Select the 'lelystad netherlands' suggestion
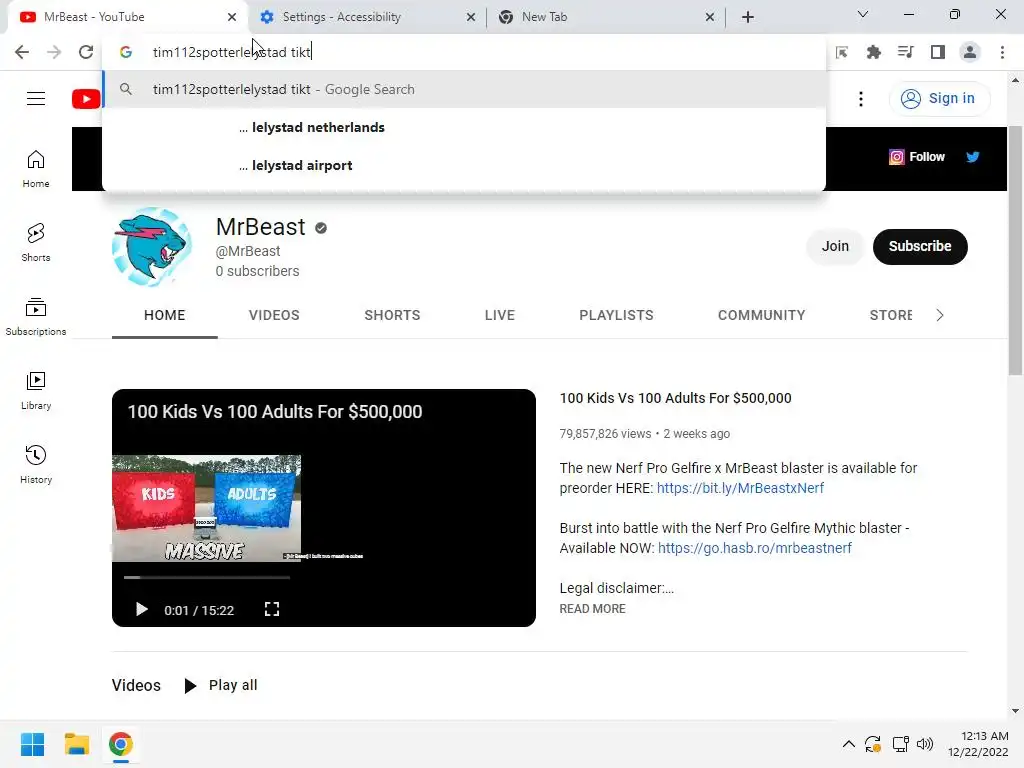1024x768 pixels. [x=464, y=127]
